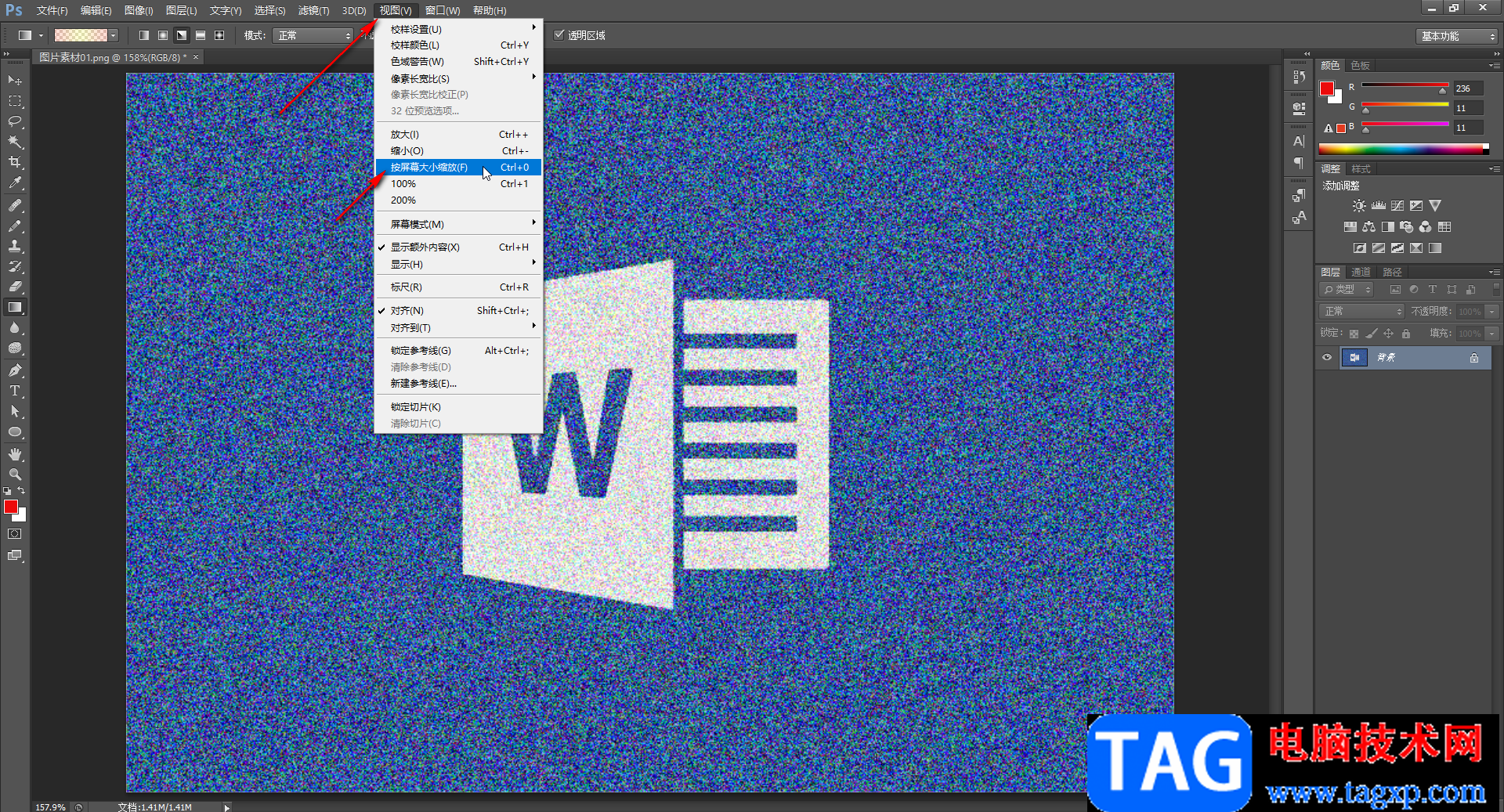Select the Brush tool
1504x812 pixels.
[15, 226]
